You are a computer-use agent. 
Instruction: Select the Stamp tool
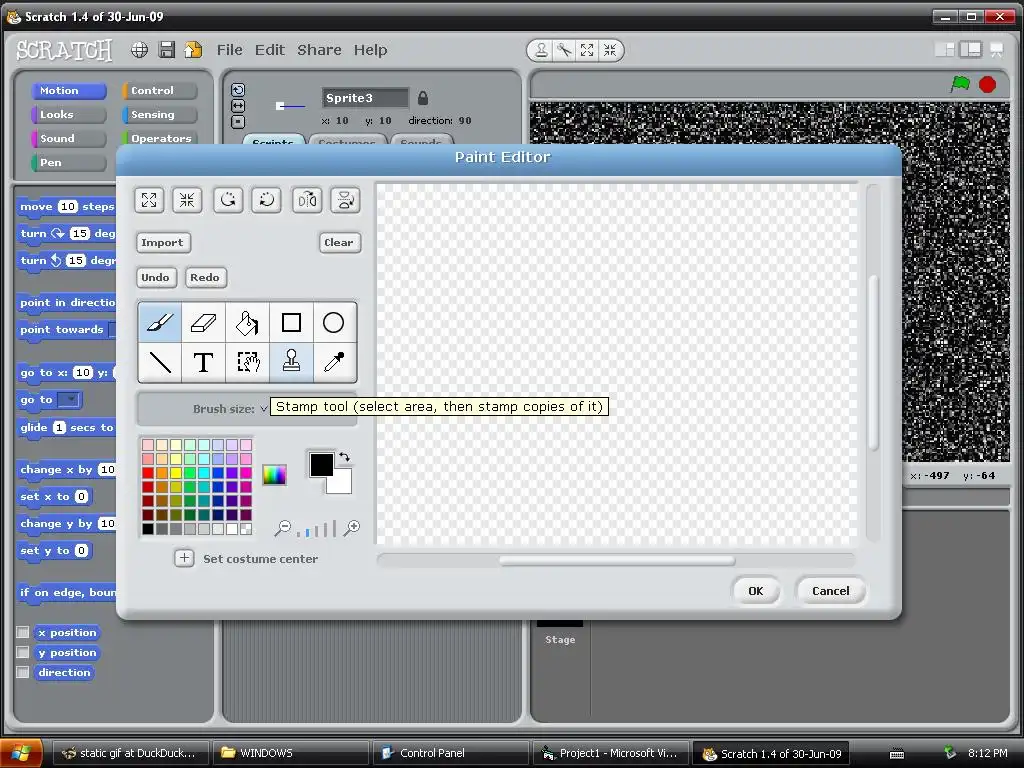pos(291,362)
